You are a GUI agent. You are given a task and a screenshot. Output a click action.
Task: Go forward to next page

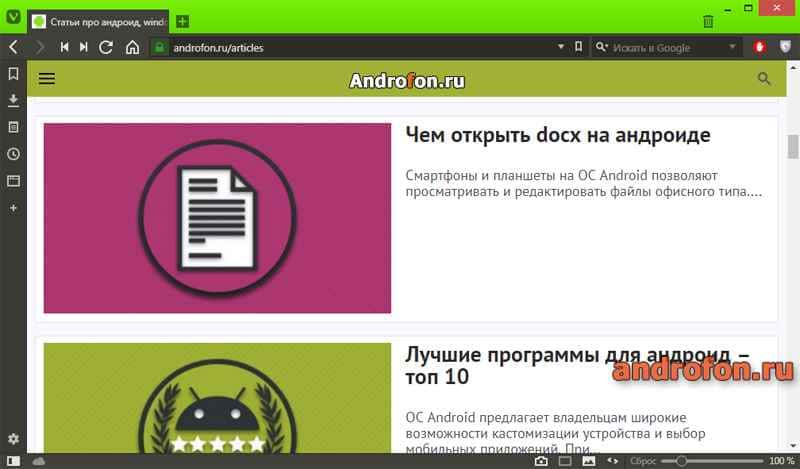[40, 47]
